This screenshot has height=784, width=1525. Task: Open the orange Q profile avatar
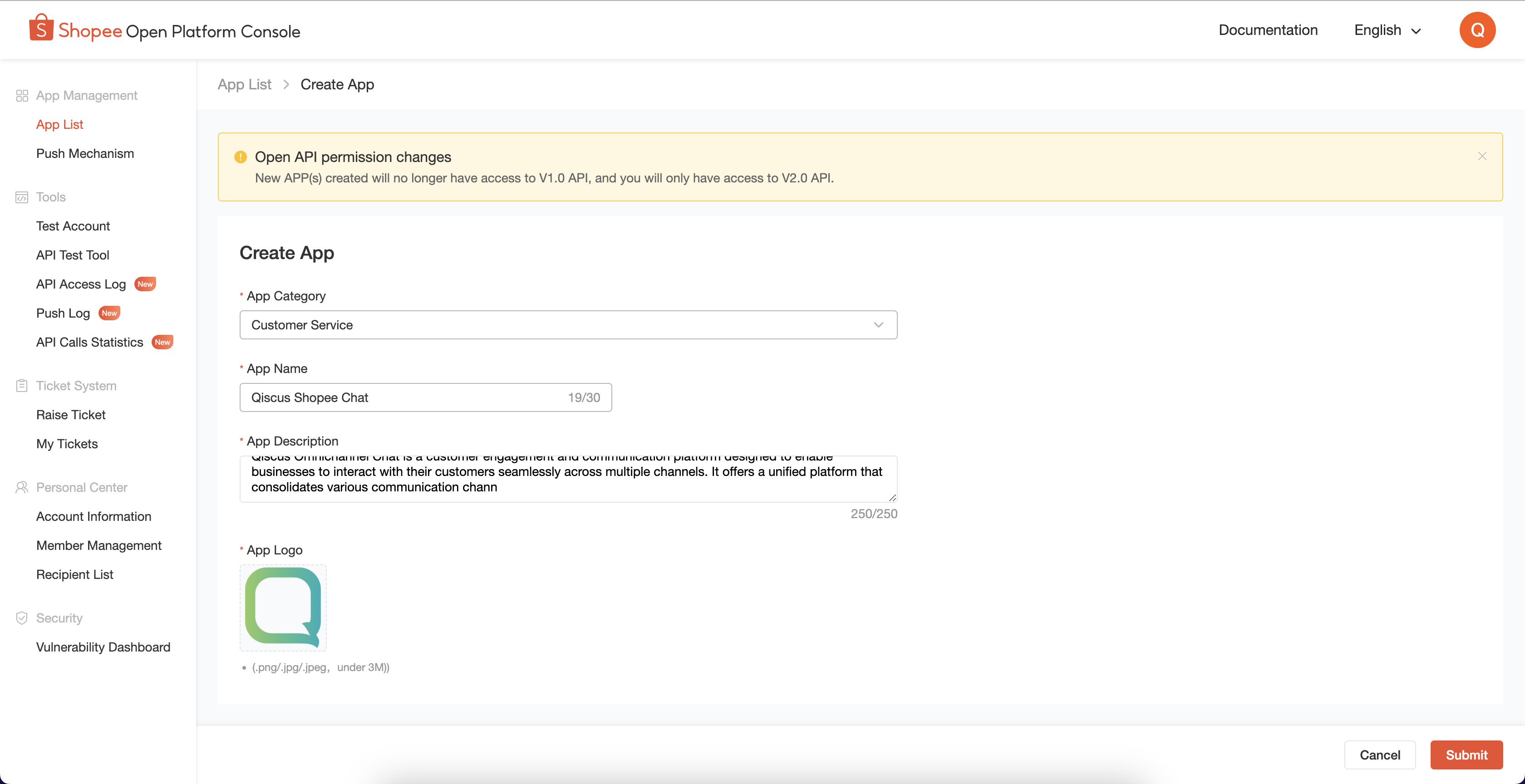pos(1477,30)
